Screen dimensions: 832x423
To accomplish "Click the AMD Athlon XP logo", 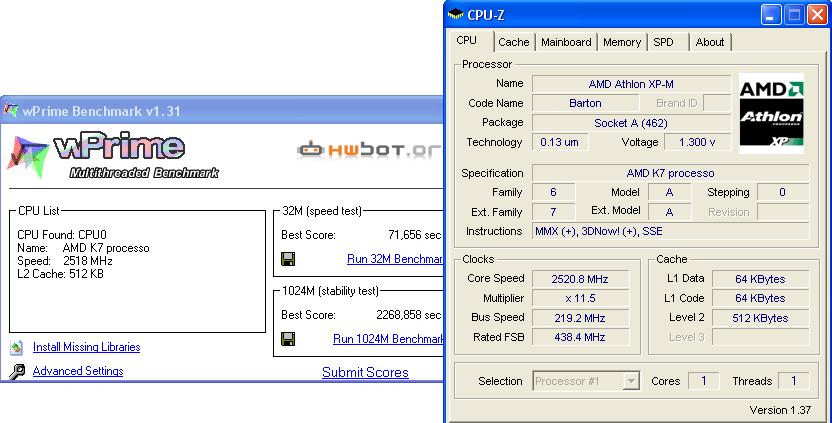I will coord(771,114).
